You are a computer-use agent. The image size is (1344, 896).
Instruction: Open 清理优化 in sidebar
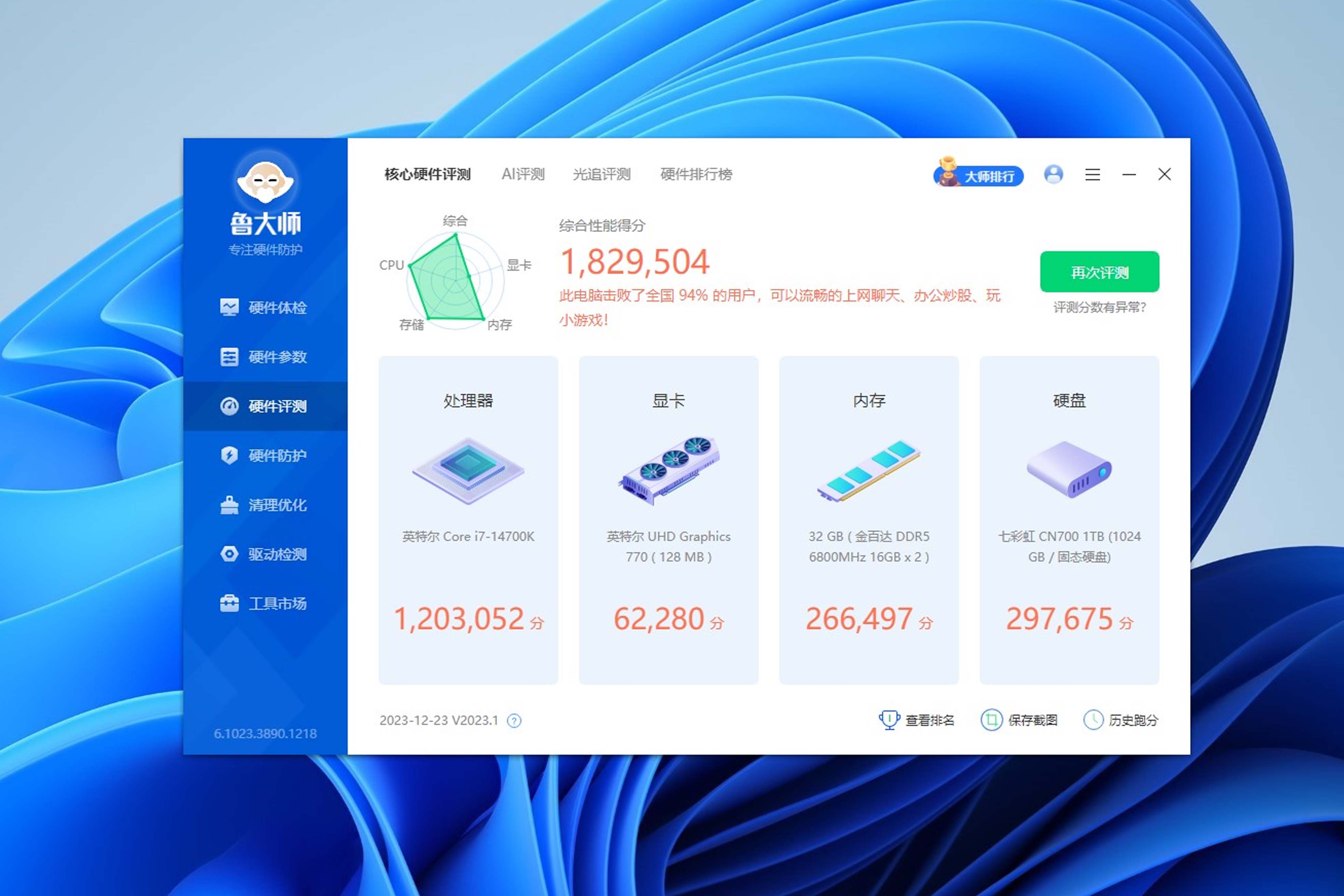coord(265,505)
